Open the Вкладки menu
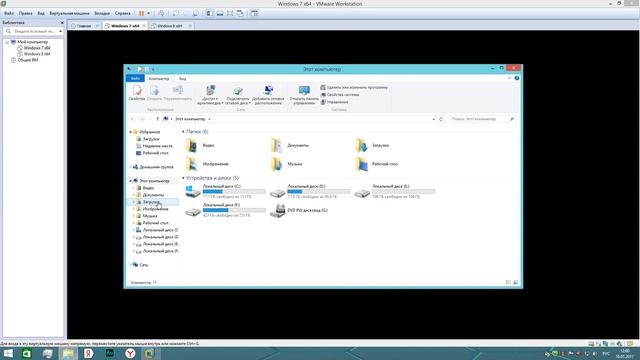The height and width of the screenshot is (360, 640). point(102,13)
